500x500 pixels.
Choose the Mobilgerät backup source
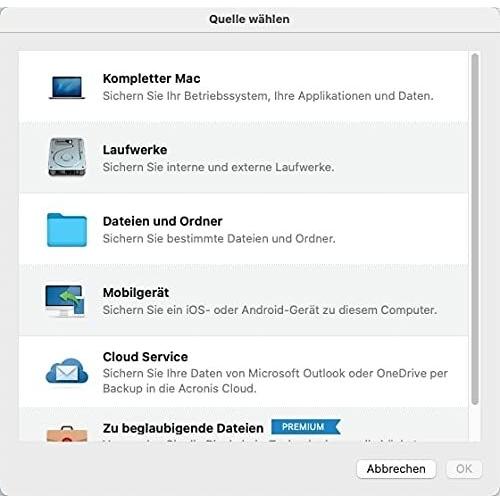click(x=243, y=300)
